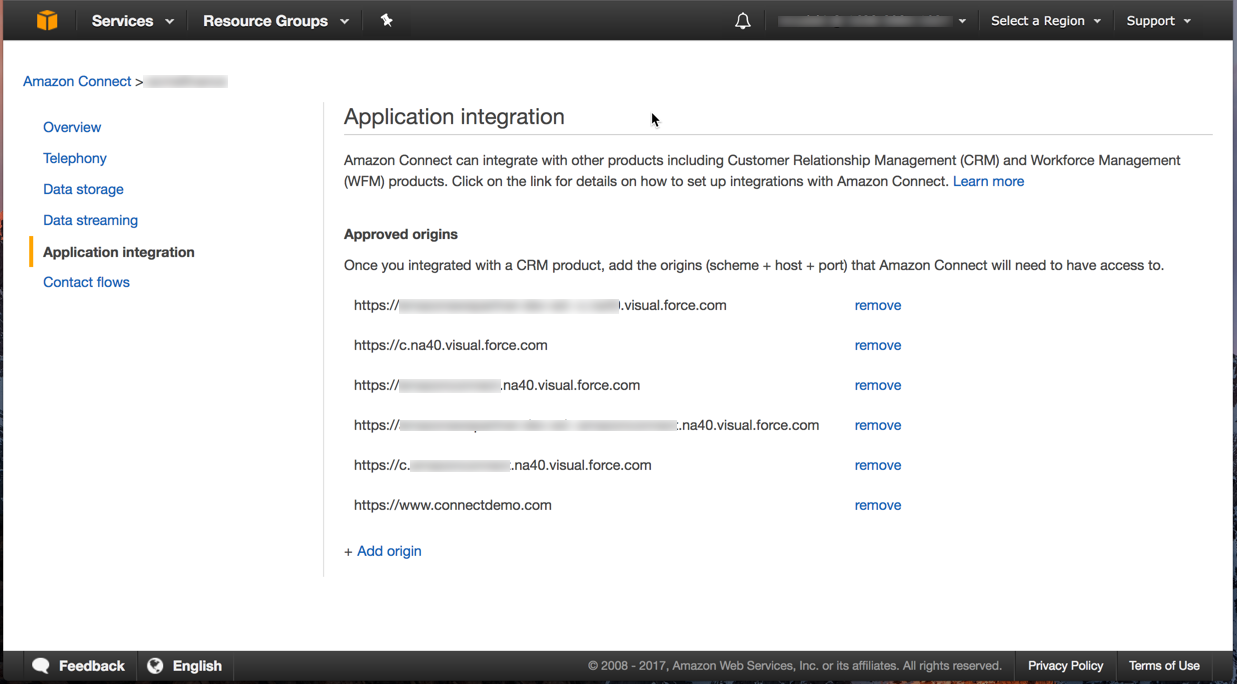Follow the Amazon Connect breadcrumb link
Screen dimensions: 1237x684
[x=77, y=81]
